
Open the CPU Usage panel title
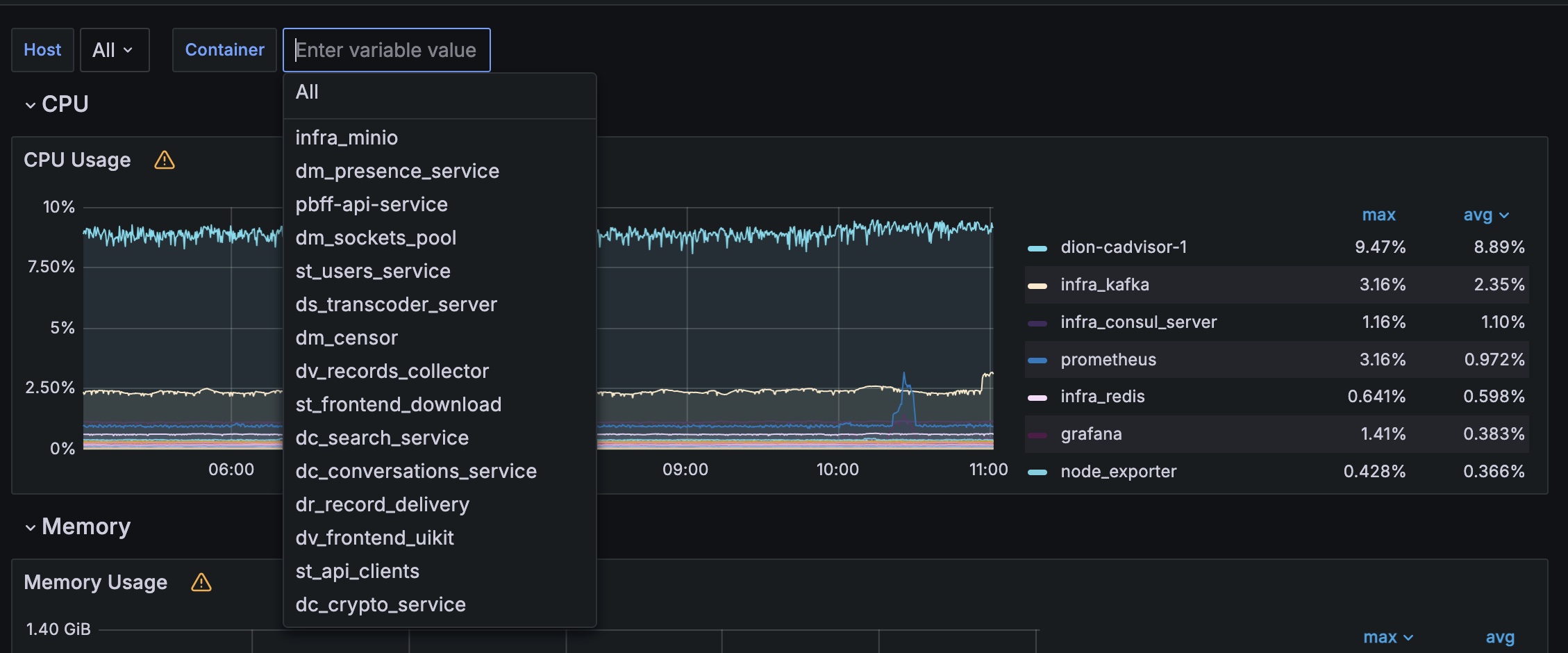point(77,160)
